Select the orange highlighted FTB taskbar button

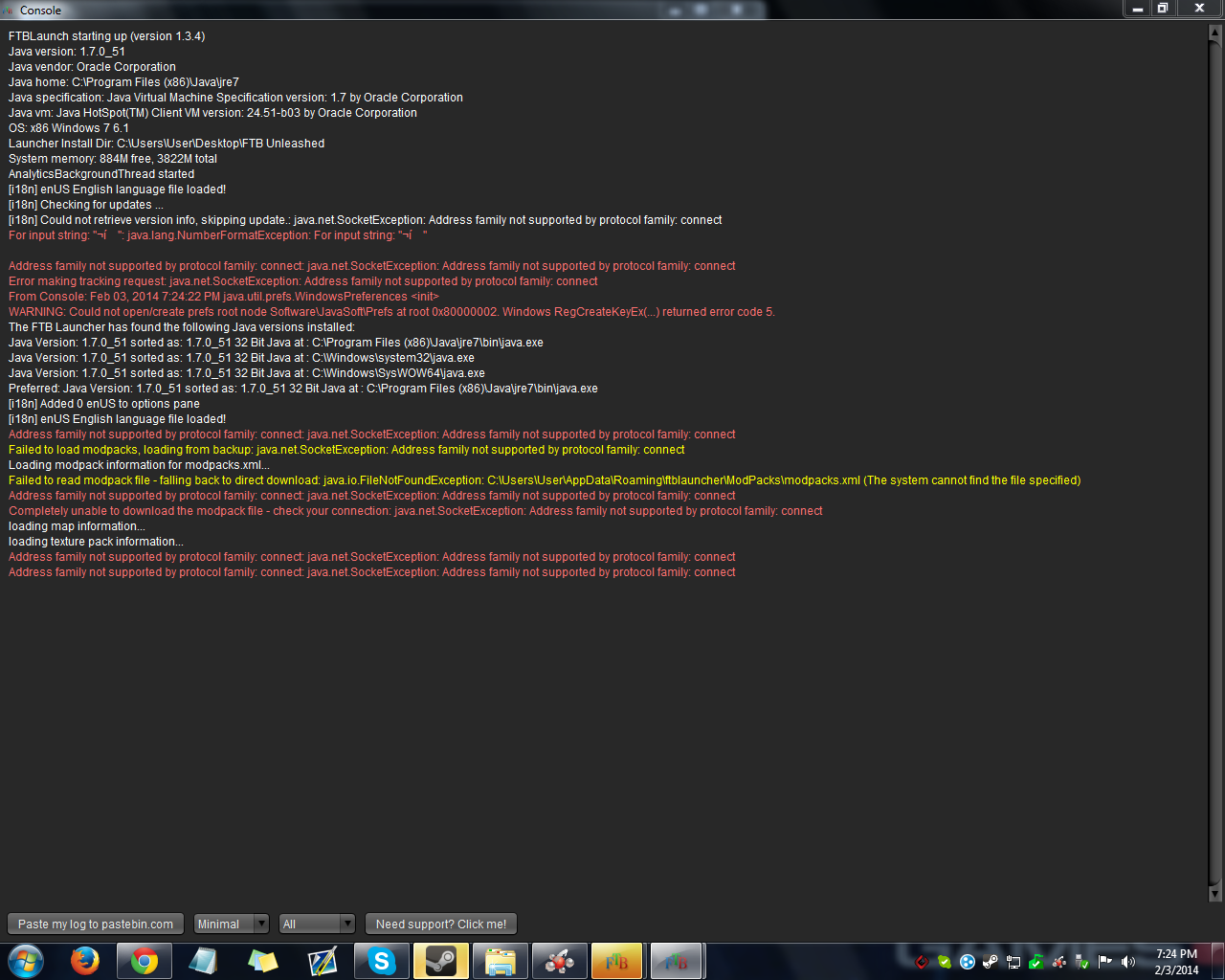617,961
